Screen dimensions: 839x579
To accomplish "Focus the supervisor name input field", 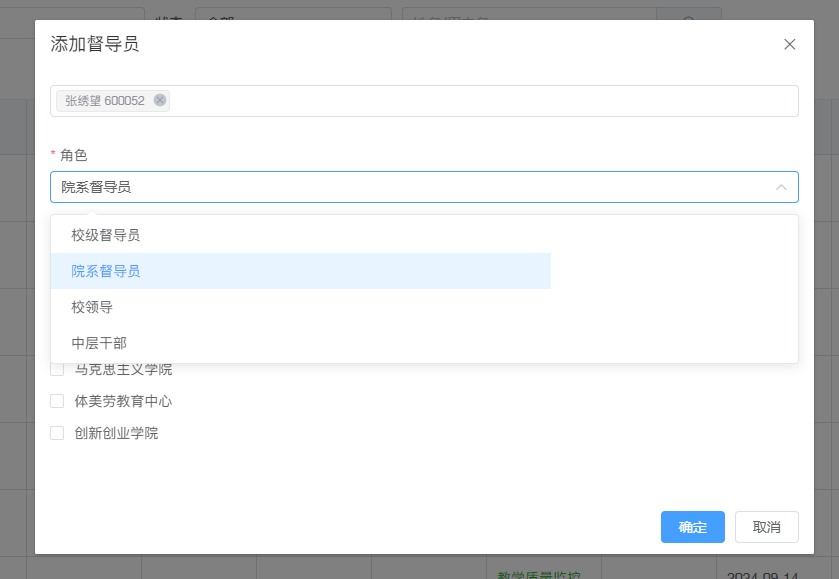I will (x=480, y=101).
